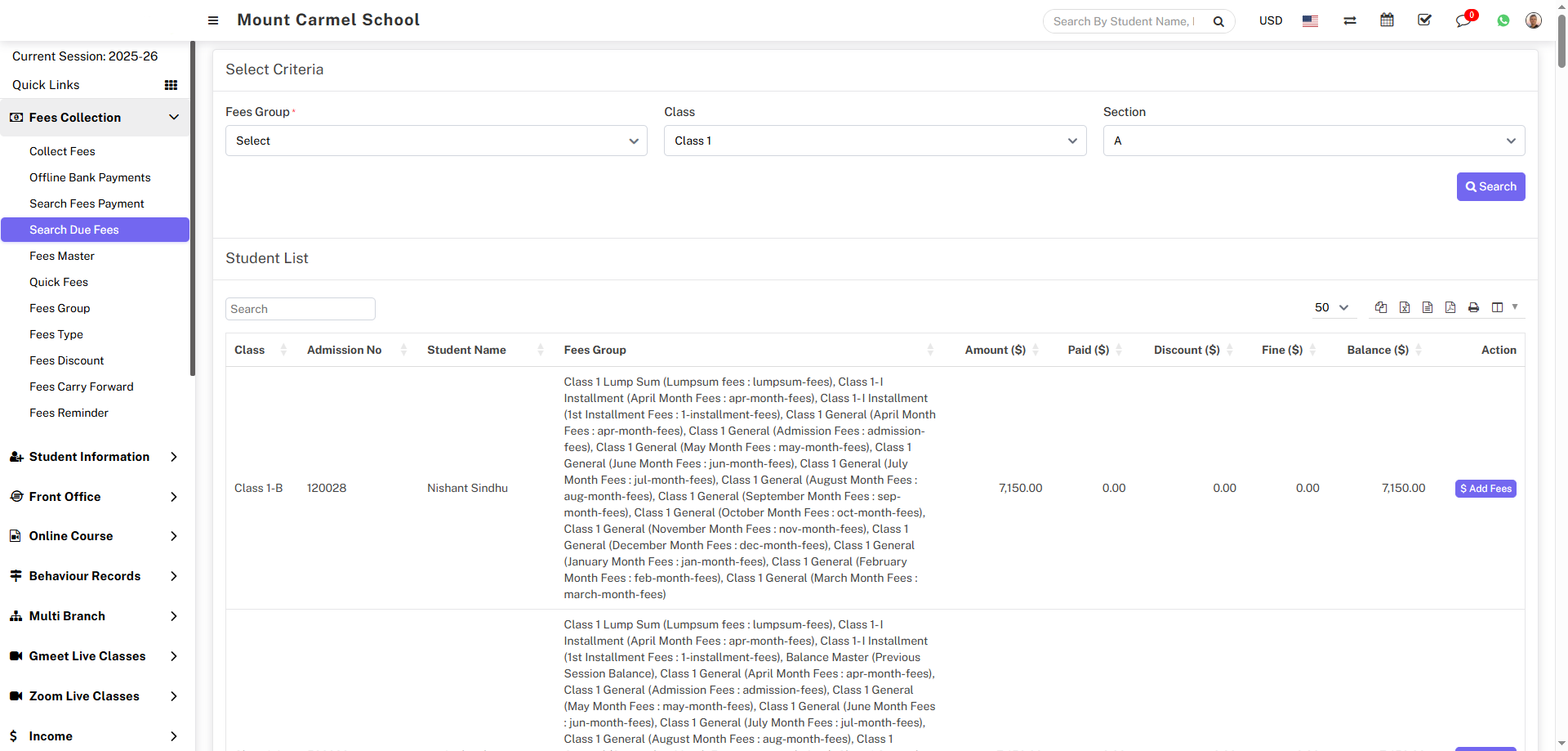Go to Collect Fees menu item
This screenshot has width=1568, height=751.
[62, 151]
